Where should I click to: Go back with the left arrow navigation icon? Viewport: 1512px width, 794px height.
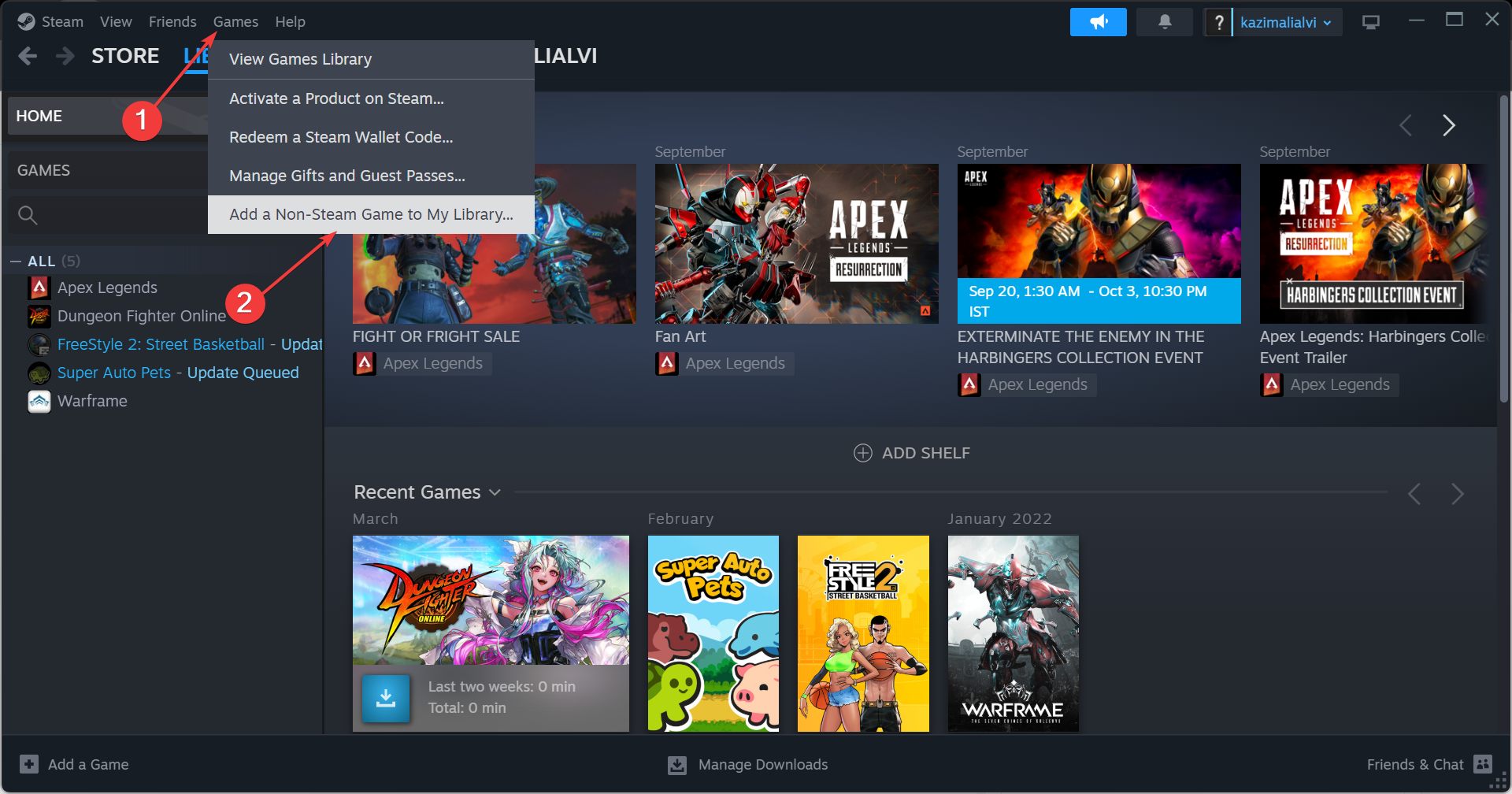click(28, 56)
